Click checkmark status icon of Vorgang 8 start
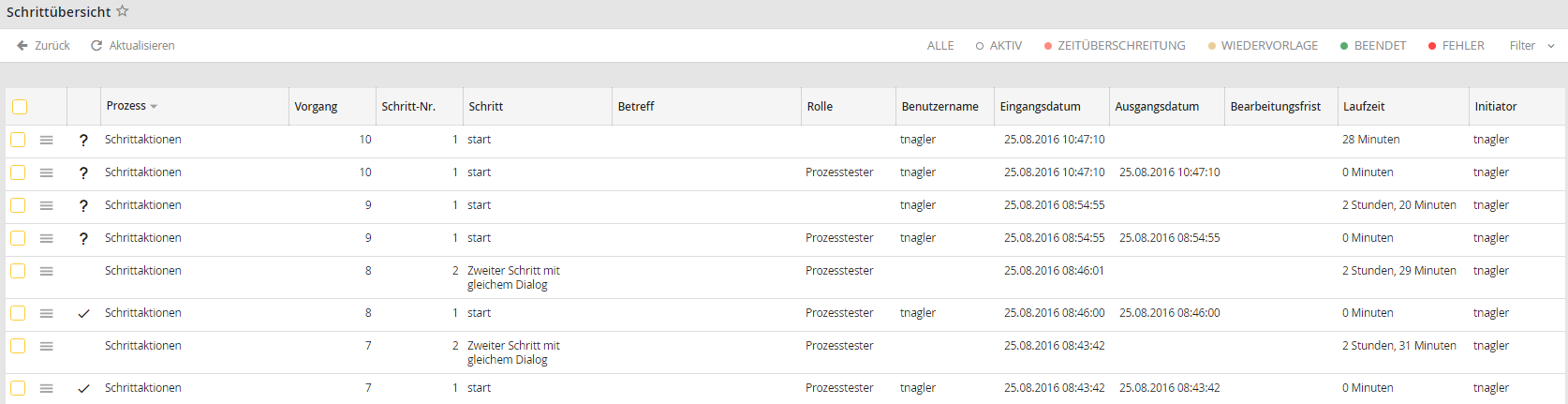Image resolution: width=1568 pixels, height=404 pixels. [83, 313]
